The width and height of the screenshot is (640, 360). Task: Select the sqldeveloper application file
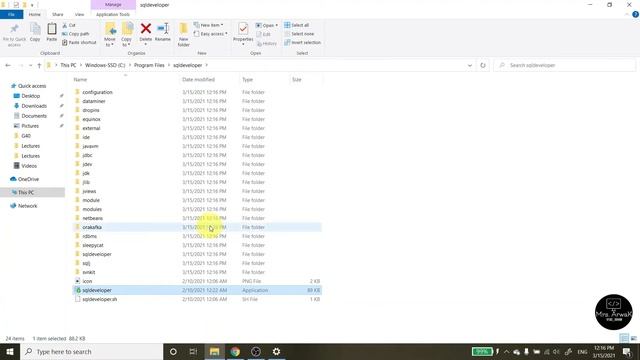(x=197, y=290)
